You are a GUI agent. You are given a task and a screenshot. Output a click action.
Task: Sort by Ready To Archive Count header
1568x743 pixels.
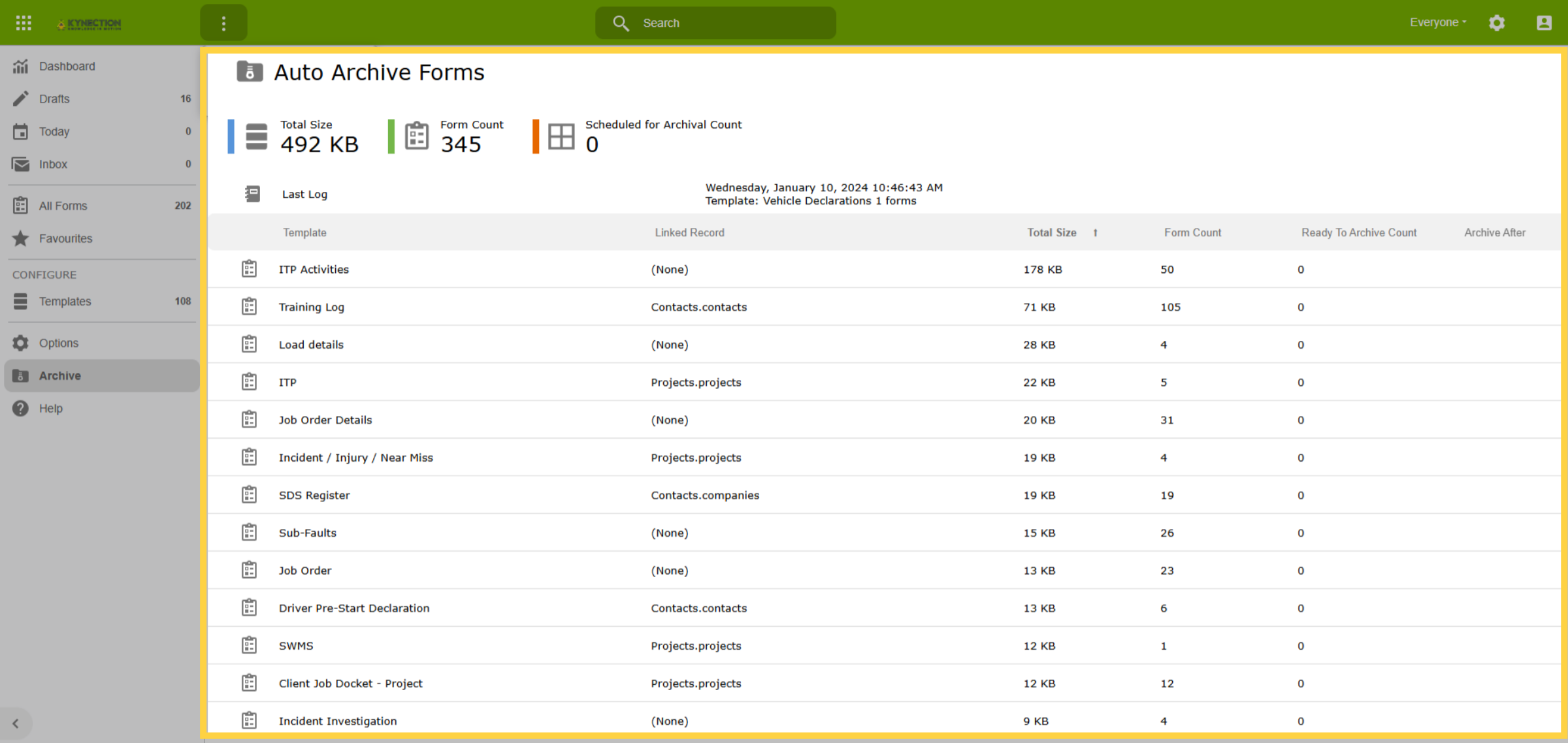pyautogui.click(x=1359, y=232)
